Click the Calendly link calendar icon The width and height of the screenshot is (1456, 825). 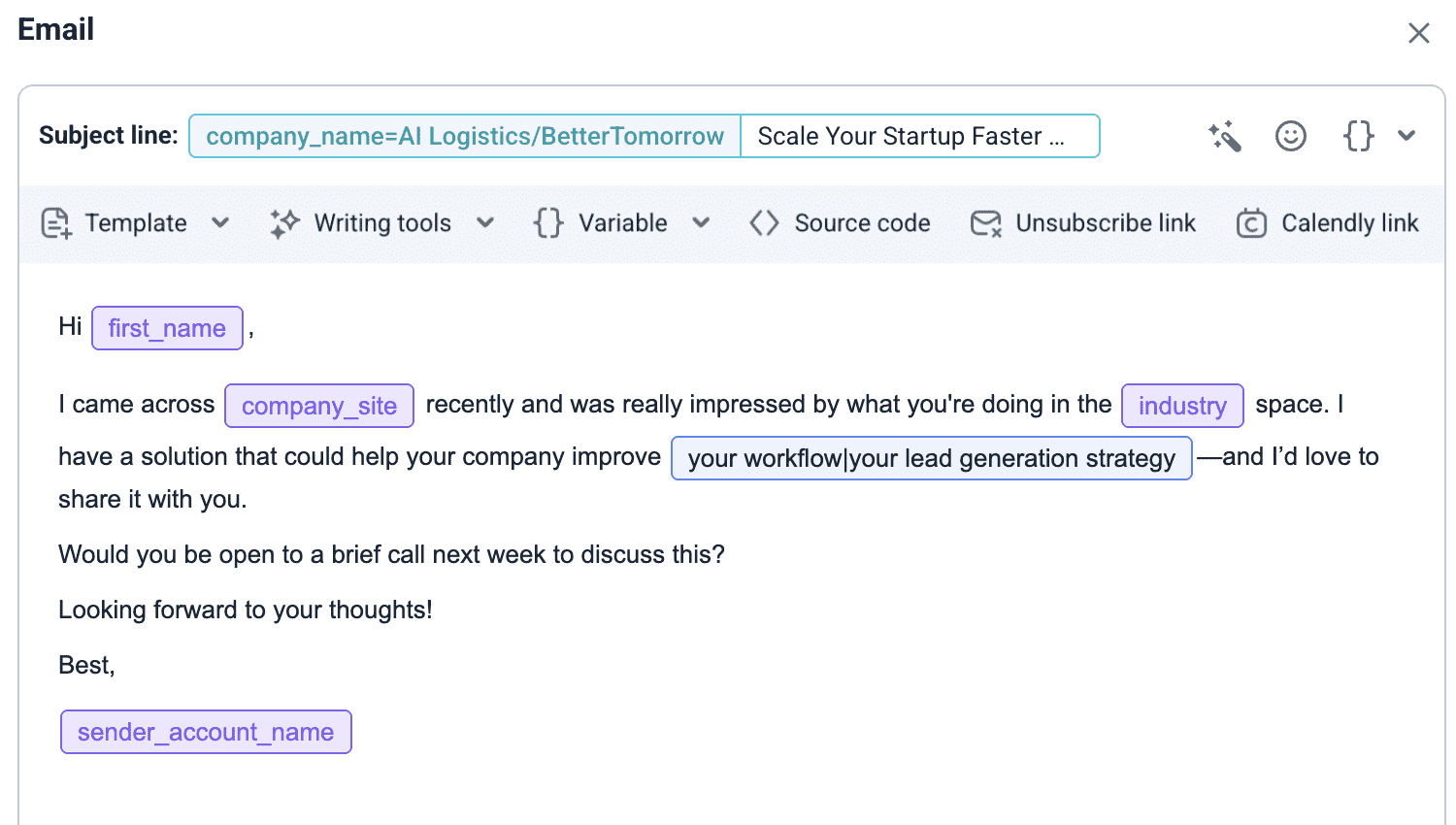tap(1251, 223)
